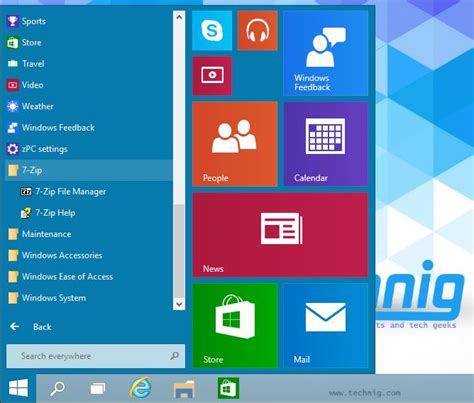Viewport: 474px width, 403px height.
Task: Open the Video player tile
Action: (x=212, y=76)
